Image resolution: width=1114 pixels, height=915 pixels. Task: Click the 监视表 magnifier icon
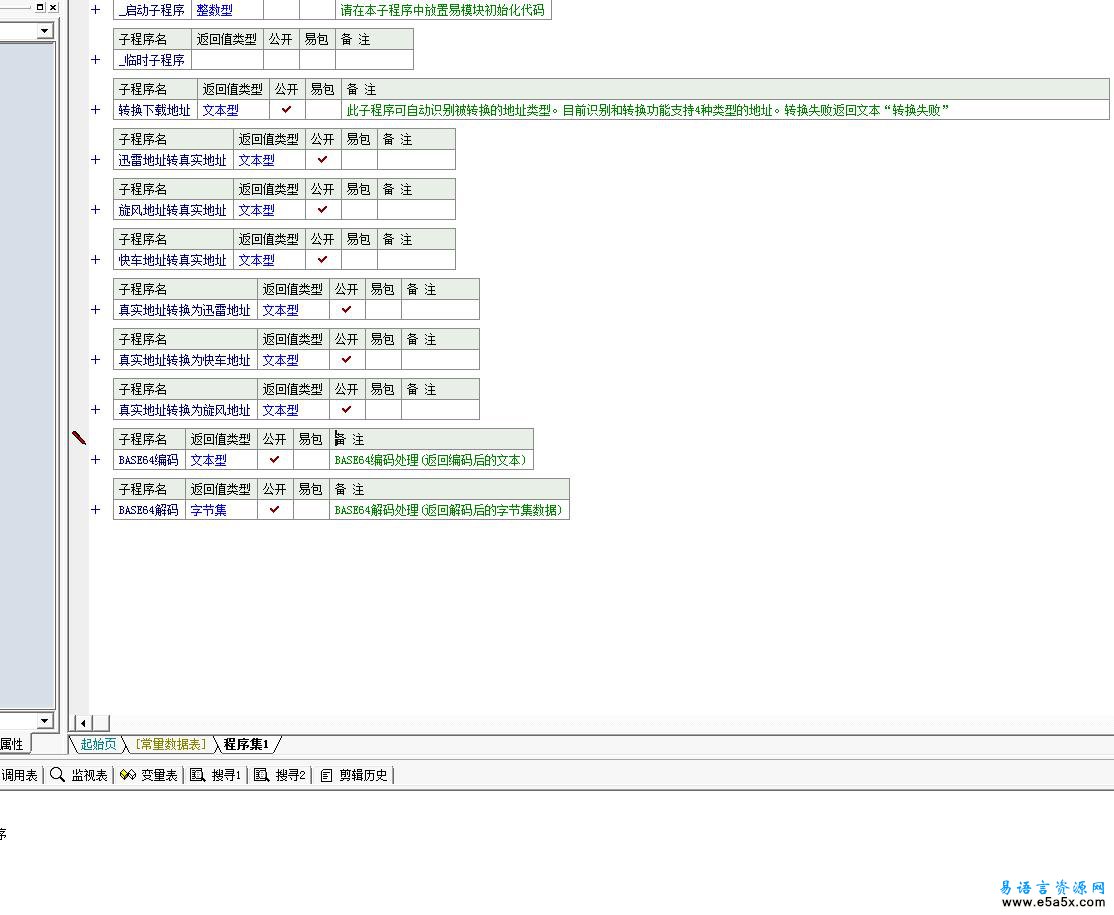[58, 774]
